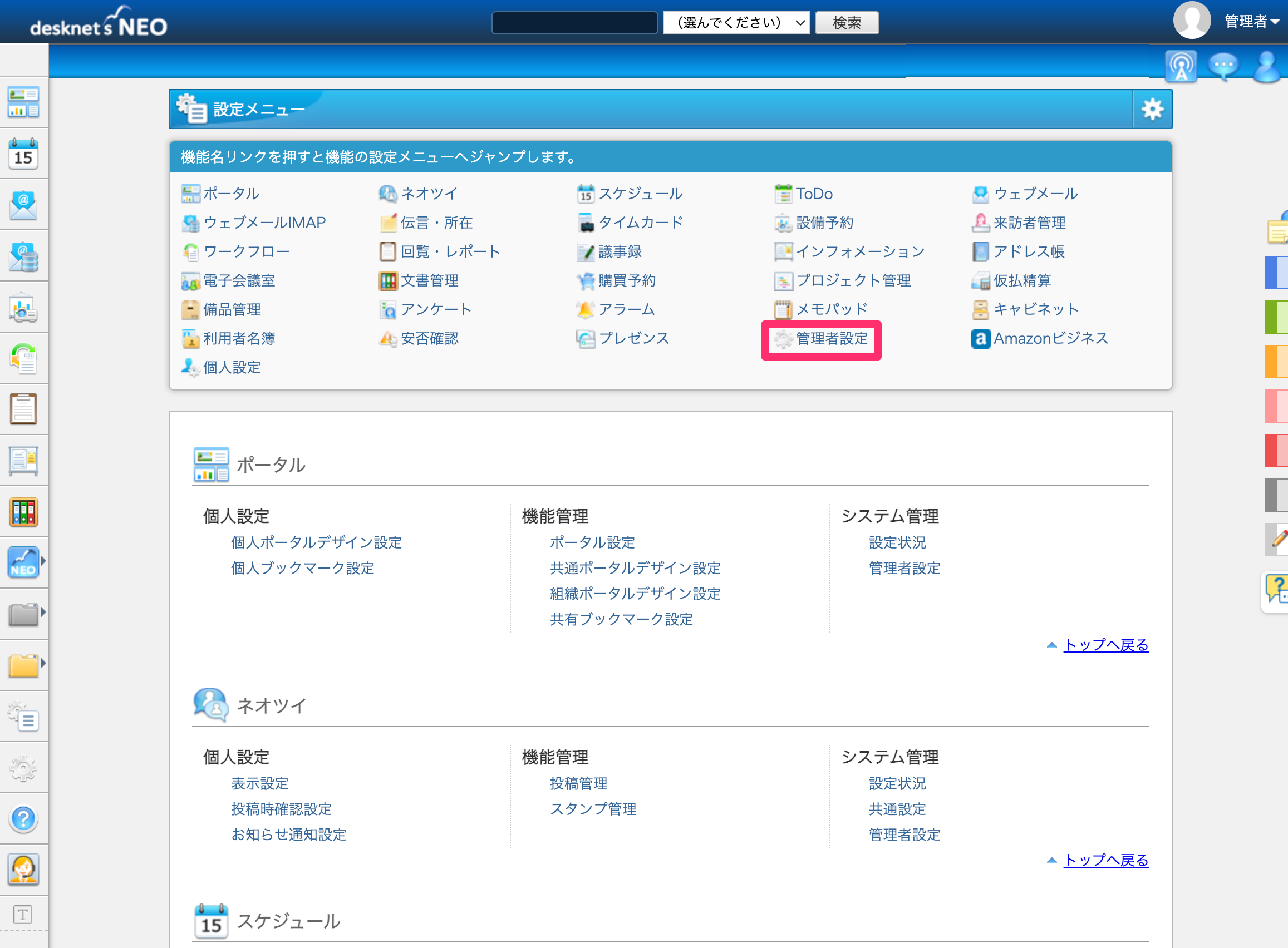Click the 検索 search button

point(847,22)
